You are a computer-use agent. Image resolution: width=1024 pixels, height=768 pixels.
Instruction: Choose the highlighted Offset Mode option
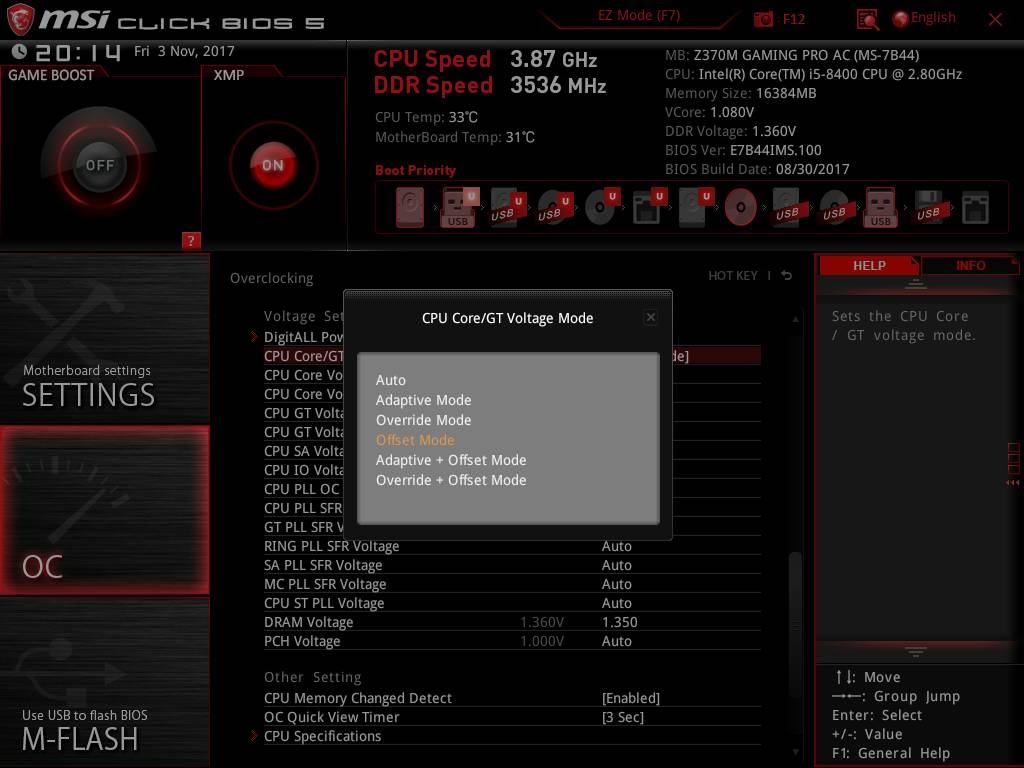[x=415, y=440]
